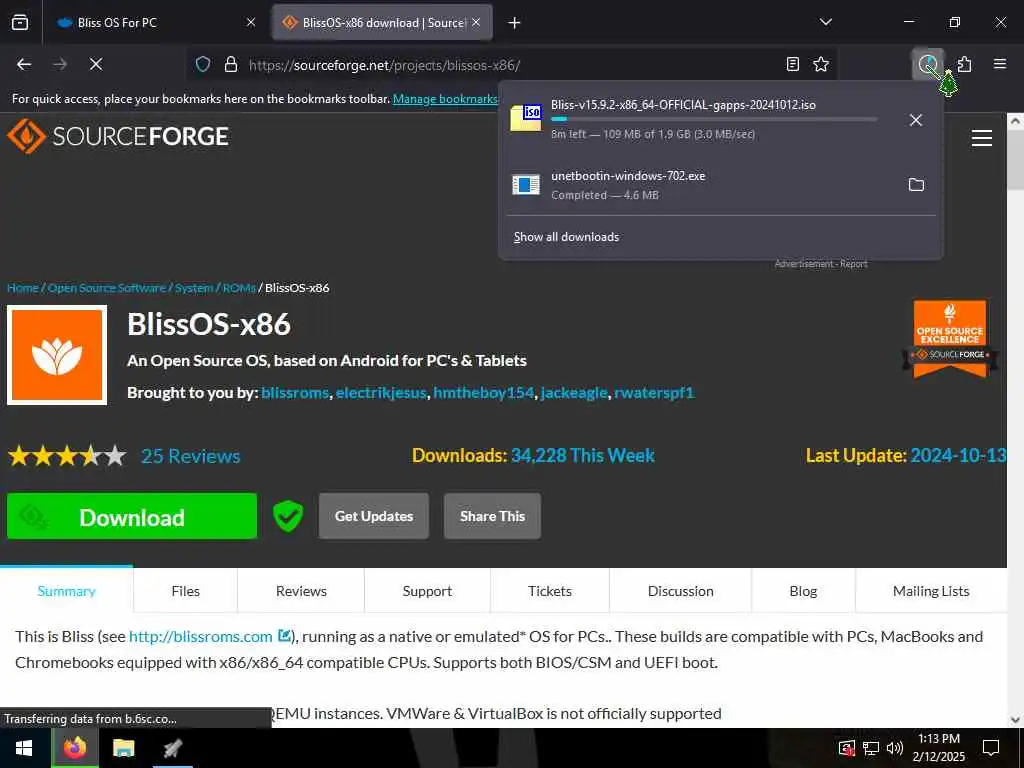The image size is (1024, 768).
Task: Click the SourceForge logo
Action: pyautogui.click(x=118, y=136)
